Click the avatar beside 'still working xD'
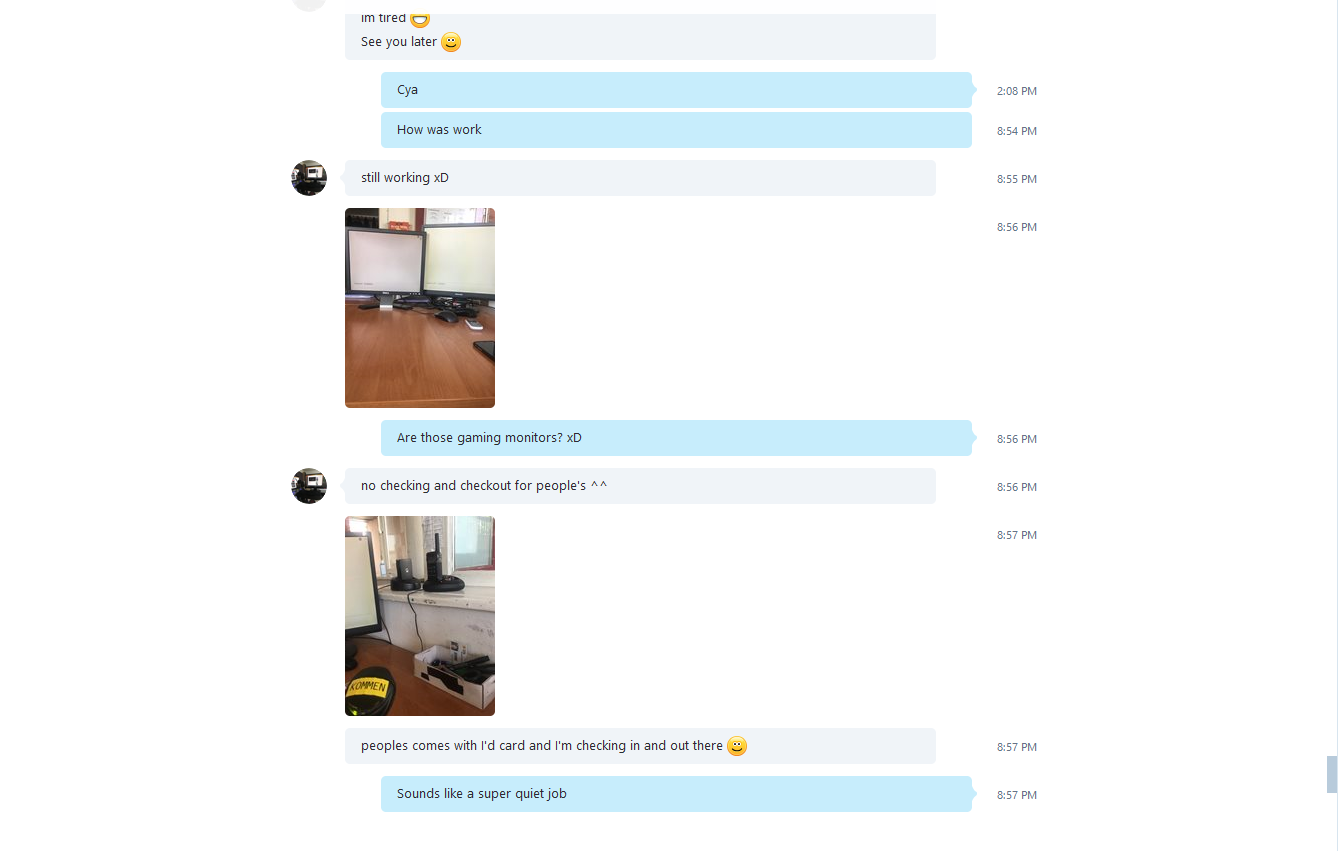 [x=309, y=178]
